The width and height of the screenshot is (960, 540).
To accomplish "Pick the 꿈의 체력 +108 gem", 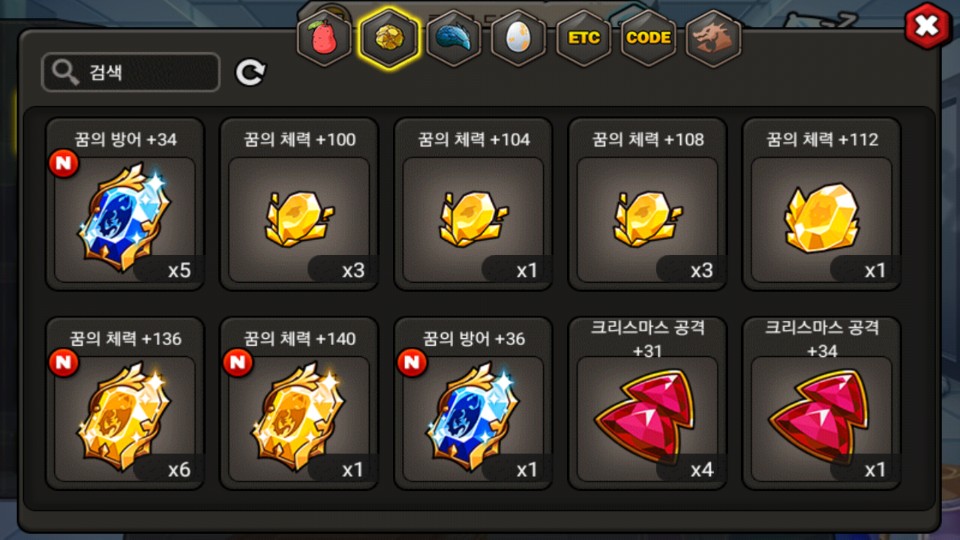I will [x=647, y=204].
